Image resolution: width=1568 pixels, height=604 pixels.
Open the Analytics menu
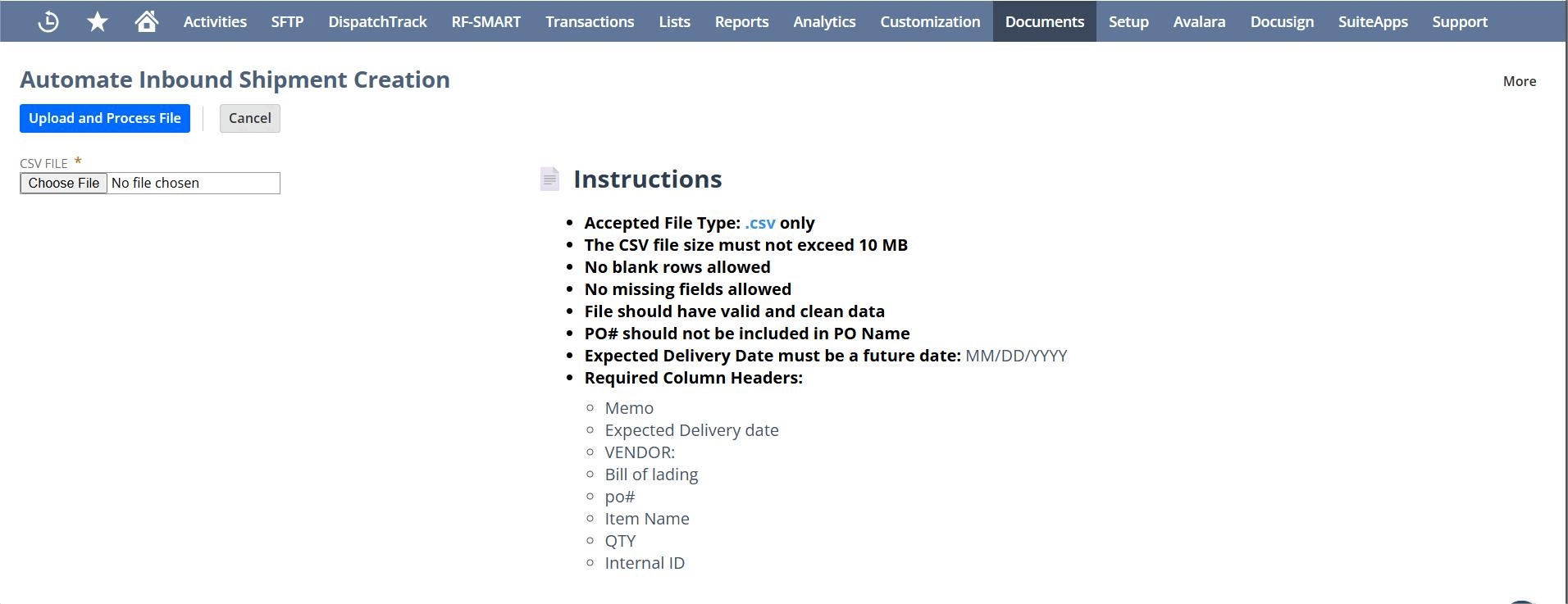(824, 22)
